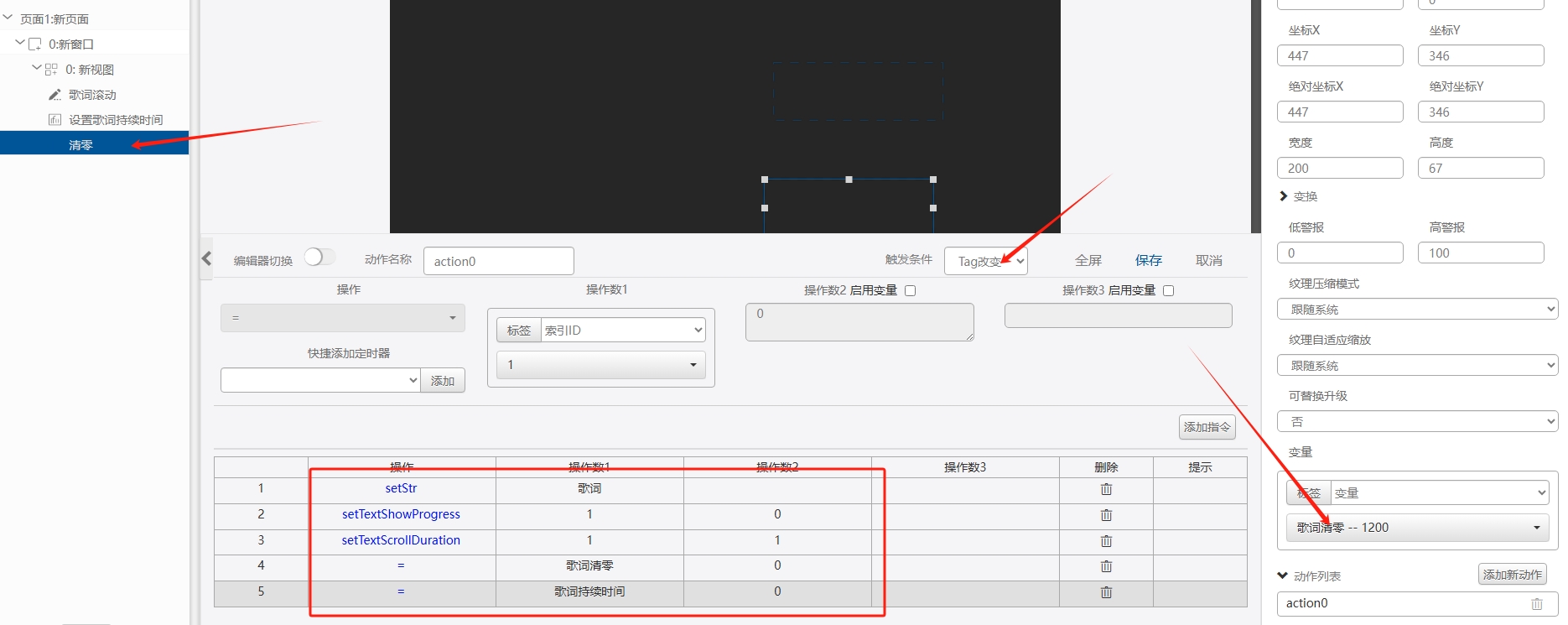Click the 新视图 grid icon
This screenshot has height=625, width=1568.
[x=51, y=70]
